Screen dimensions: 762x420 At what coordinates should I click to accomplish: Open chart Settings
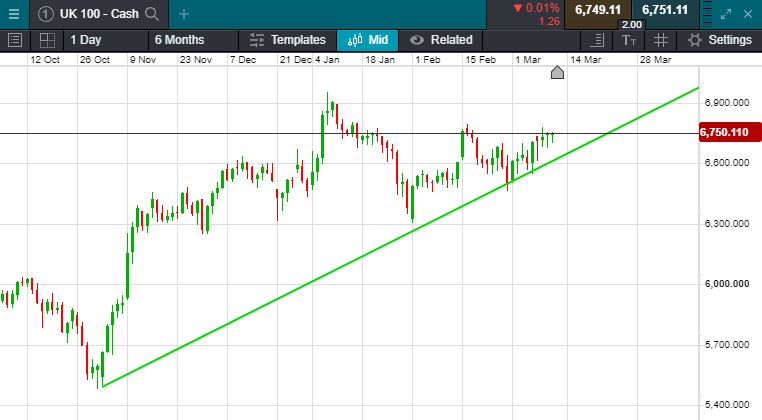click(719, 40)
